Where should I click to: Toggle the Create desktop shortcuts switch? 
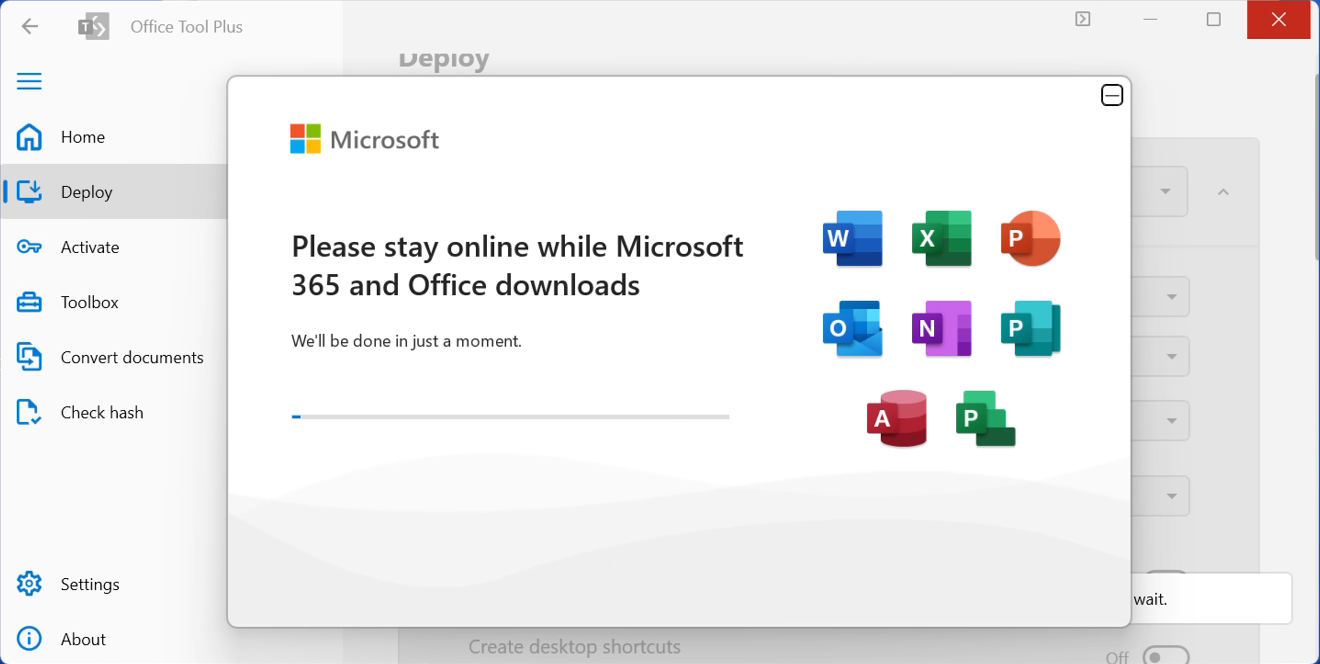click(1165, 656)
